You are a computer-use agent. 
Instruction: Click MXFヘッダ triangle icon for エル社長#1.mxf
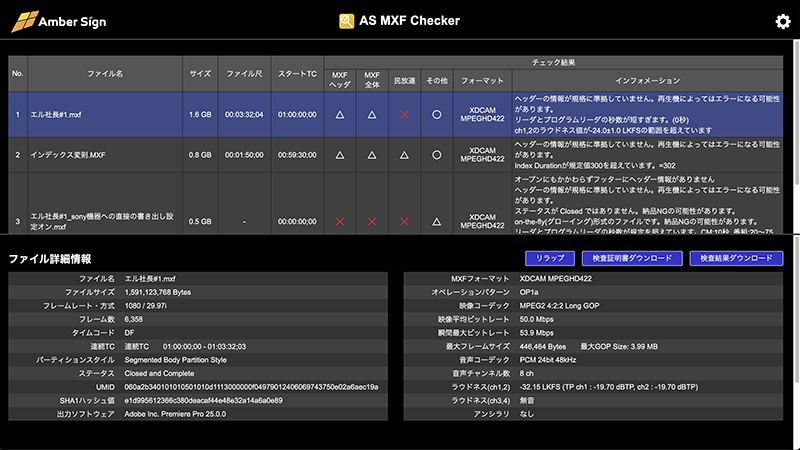[x=340, y=115]
